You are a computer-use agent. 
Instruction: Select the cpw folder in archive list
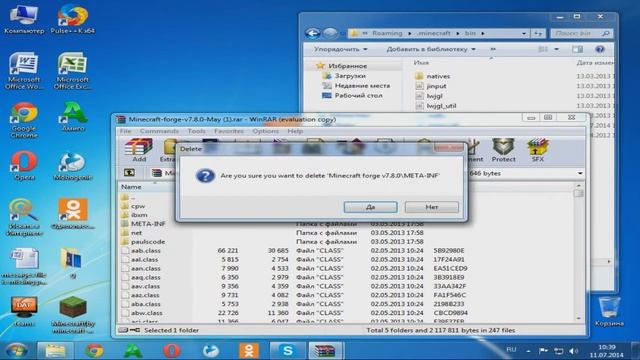(138, 206)
